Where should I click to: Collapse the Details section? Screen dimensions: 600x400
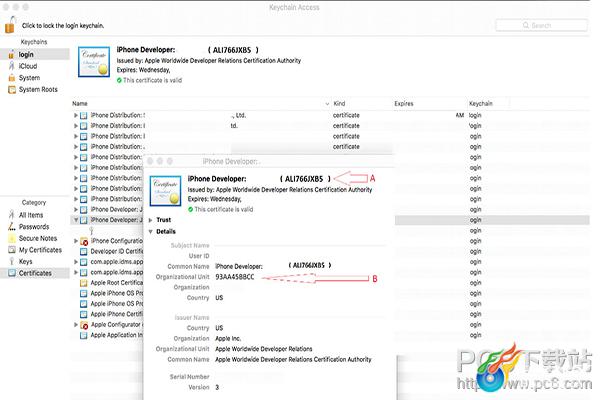151,232
